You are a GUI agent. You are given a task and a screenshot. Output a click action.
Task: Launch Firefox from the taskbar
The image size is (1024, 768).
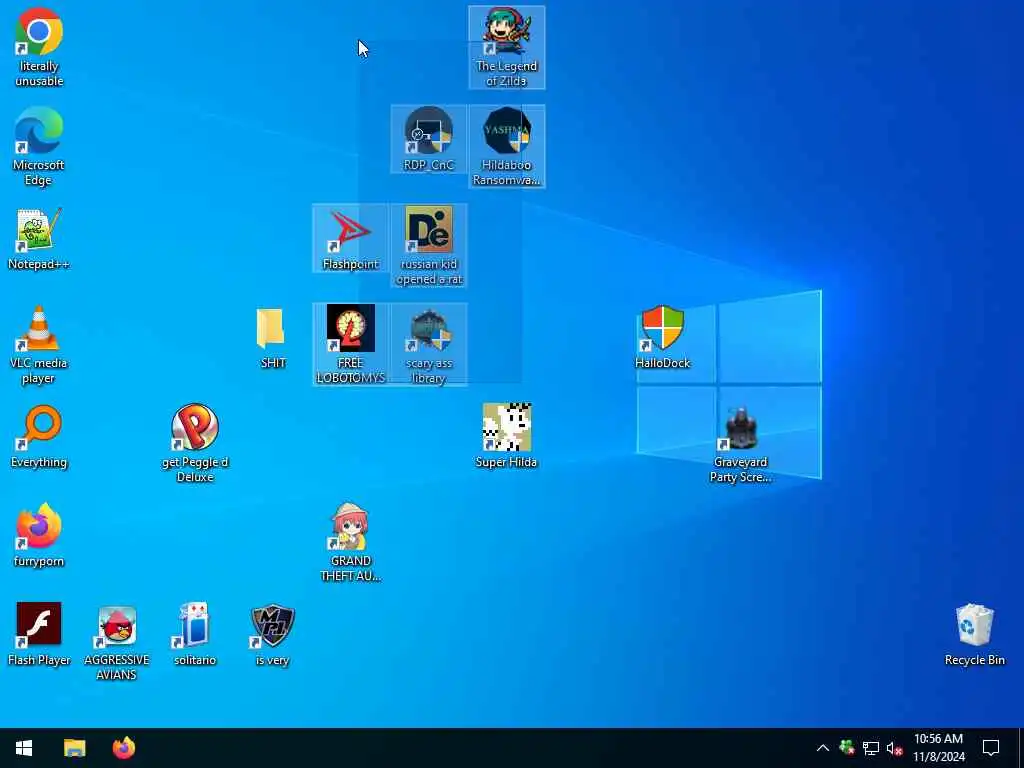(123, 748)
